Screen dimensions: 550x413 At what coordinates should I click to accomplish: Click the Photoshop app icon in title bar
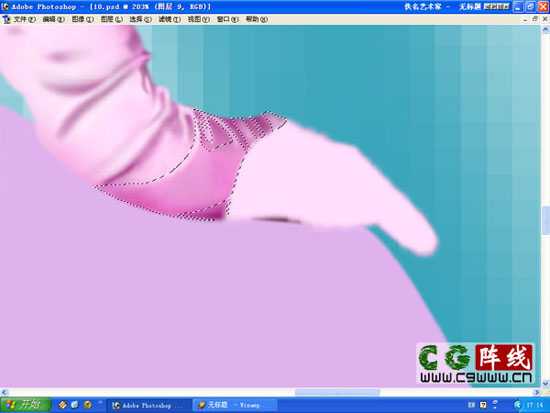pyautogui.click(x=5, y=7)
